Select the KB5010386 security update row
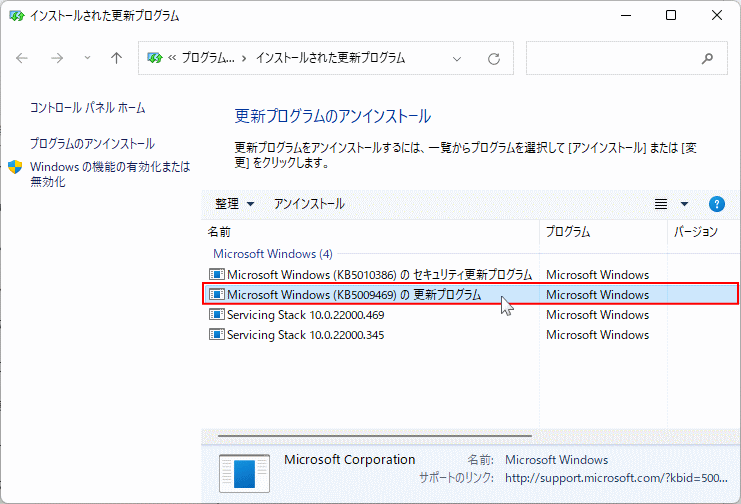The image size is (741, 504). point(470,274)
